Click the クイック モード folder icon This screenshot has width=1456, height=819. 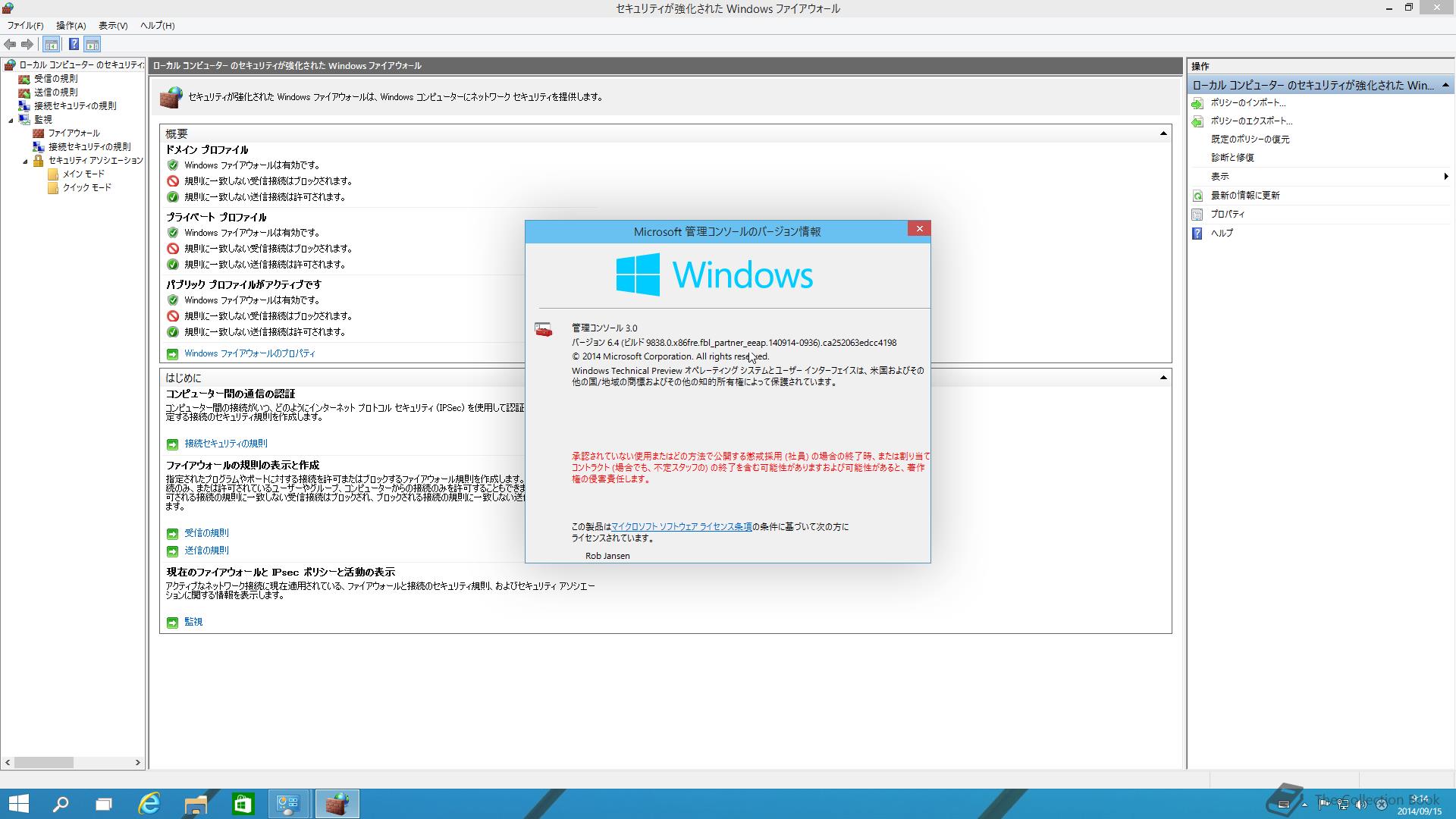point(53,188)
